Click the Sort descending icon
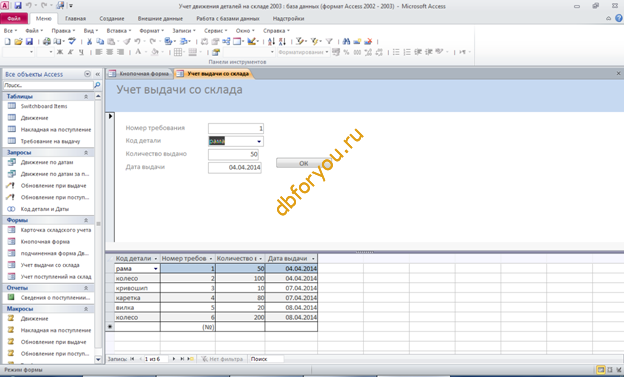The image size is (624, 377). click(x=282, y=41)
